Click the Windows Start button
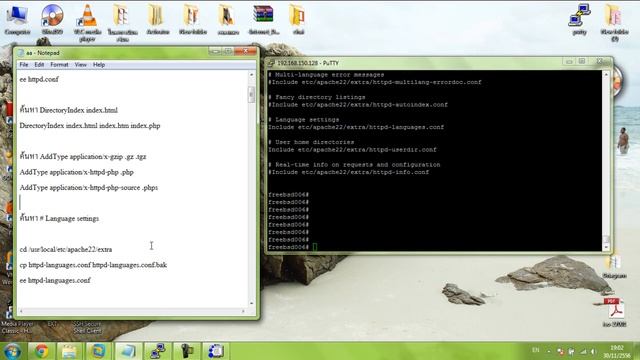This screenshot has width=640, height=360. coord(12,351)
